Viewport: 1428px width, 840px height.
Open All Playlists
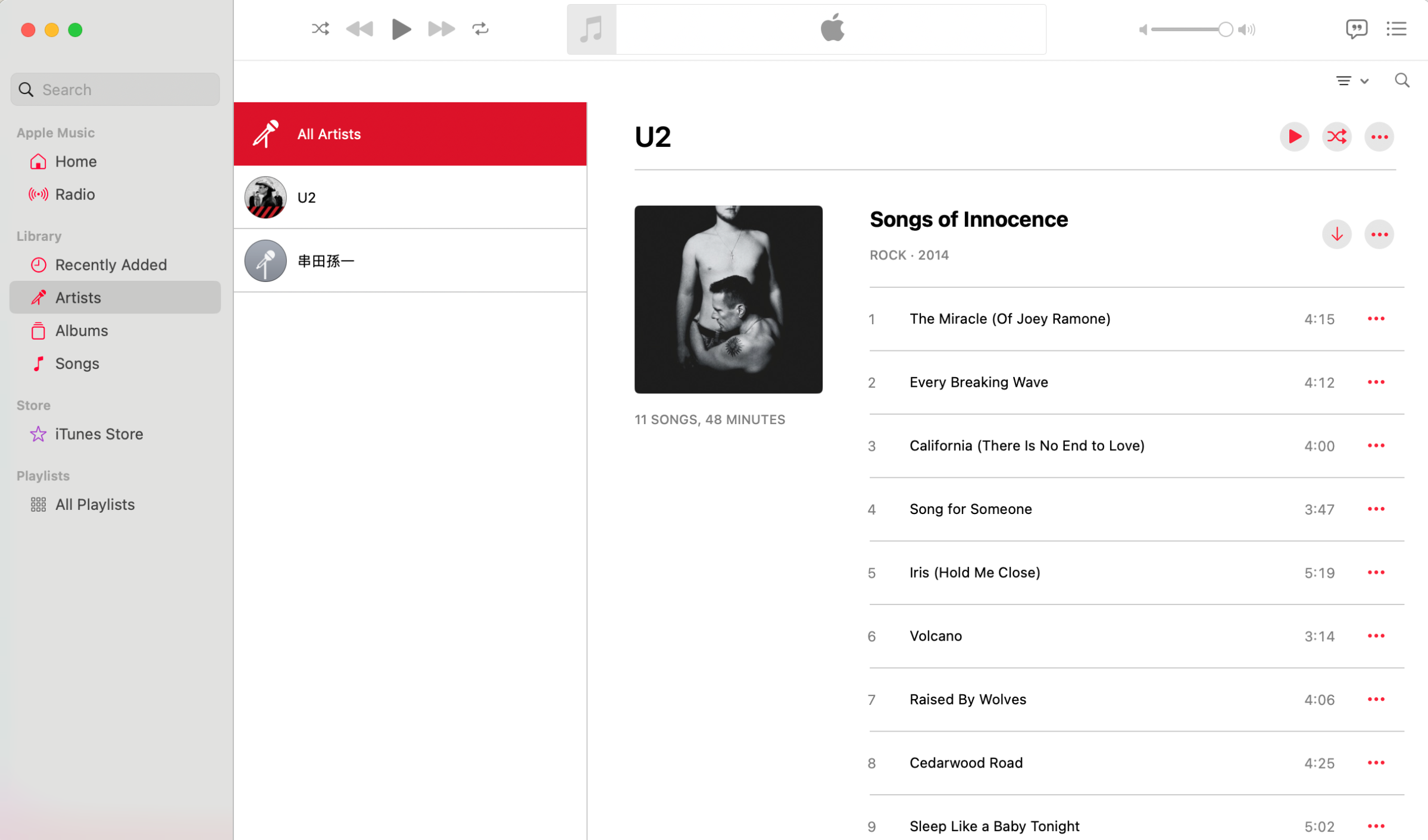[x=95, y=504]
